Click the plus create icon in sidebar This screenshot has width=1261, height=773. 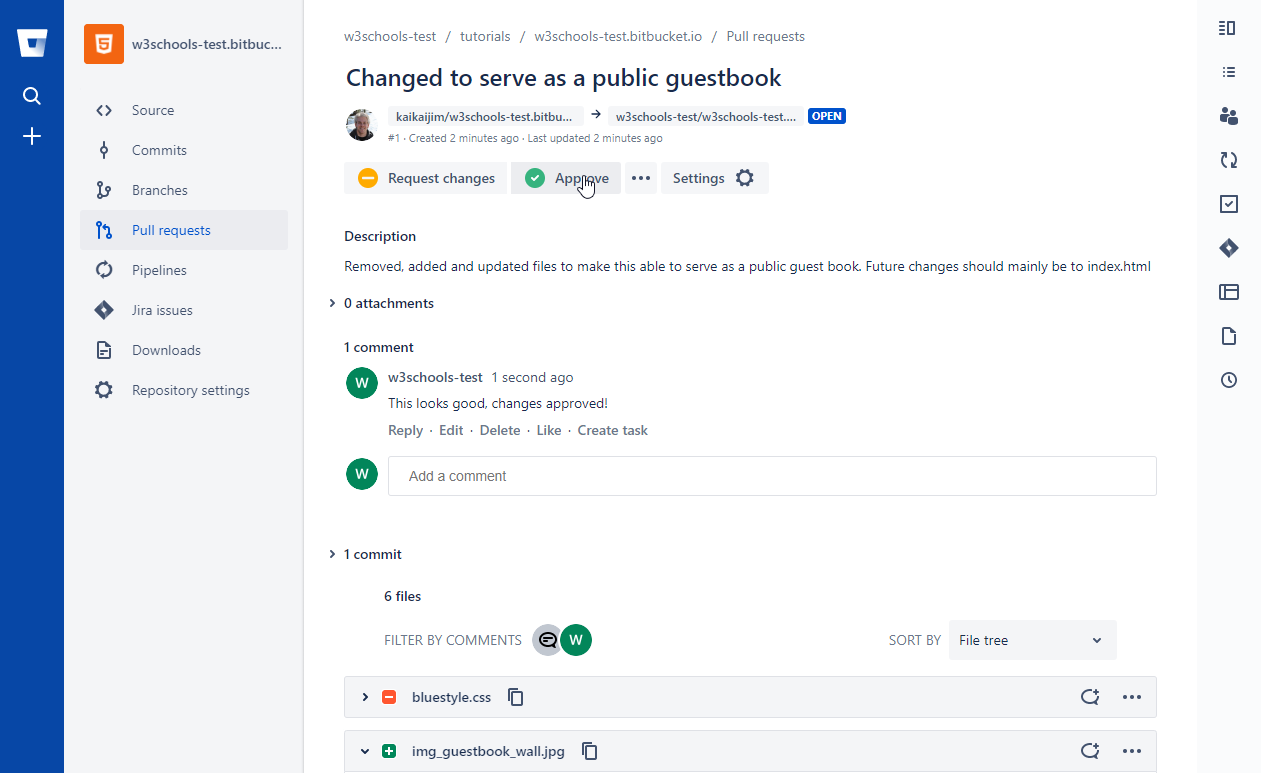coord(32,136)
